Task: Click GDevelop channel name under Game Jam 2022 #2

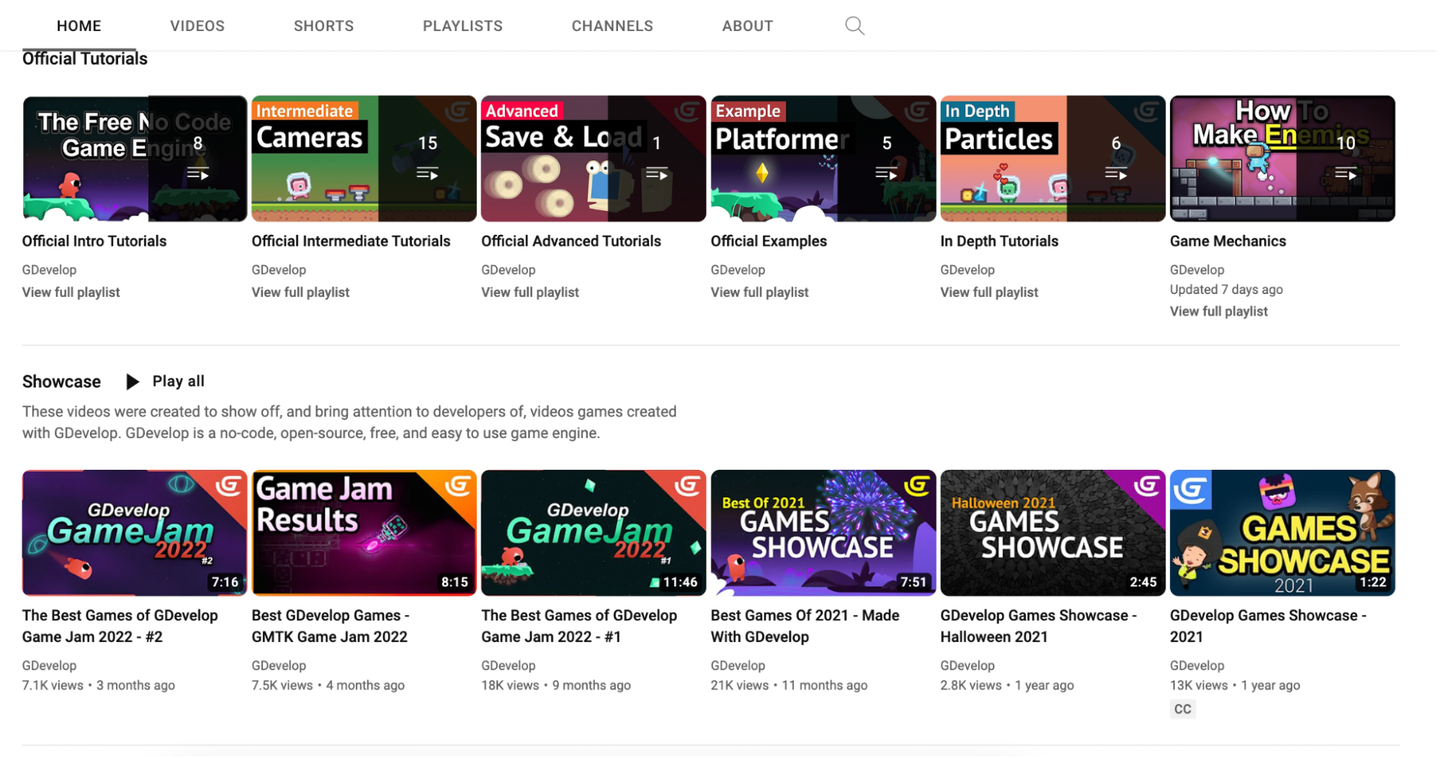Action: pyautogui.click(x=49, y=665)
